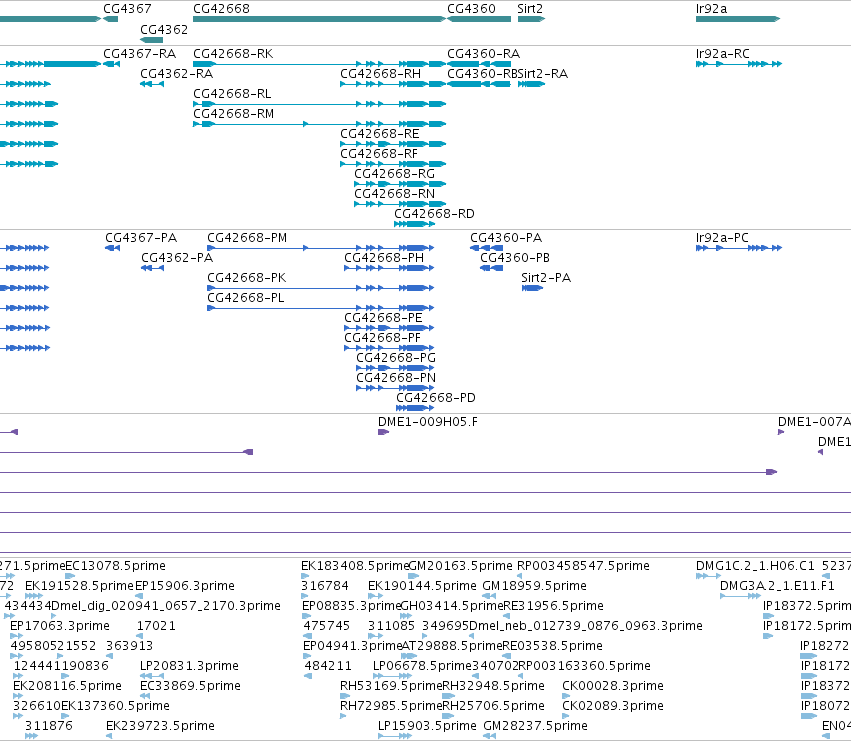This screenshot has width=851, height=741.
Task: Click the GH03414.5prime EST label
Action: click(x=452, y=606)
